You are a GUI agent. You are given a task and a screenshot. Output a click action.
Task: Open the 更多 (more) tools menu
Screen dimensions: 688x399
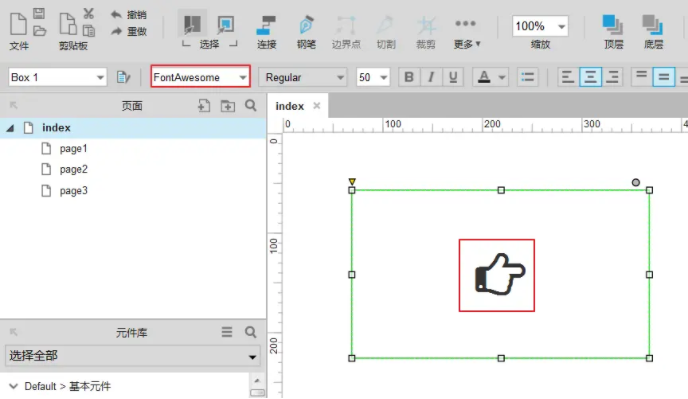[x=466, y=32]
